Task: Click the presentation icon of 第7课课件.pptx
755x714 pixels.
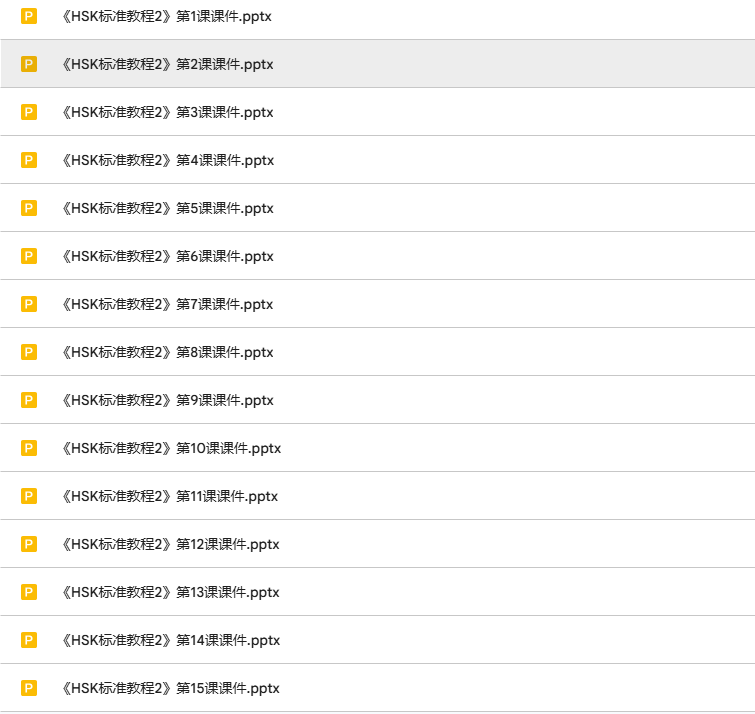Action: 29,304
